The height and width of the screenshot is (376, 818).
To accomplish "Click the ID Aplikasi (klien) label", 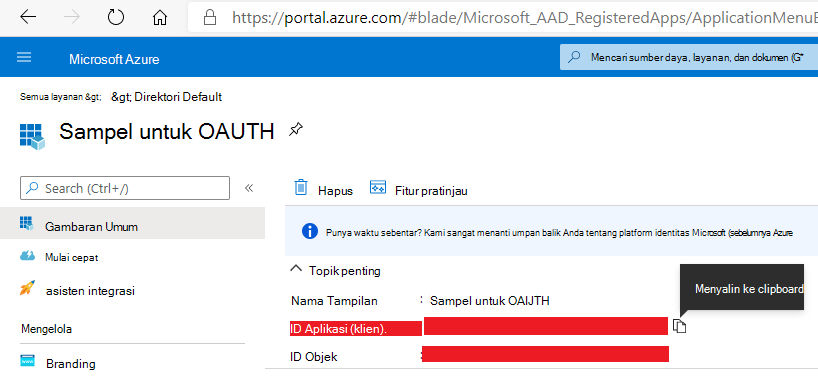I will tap(339, 329).
